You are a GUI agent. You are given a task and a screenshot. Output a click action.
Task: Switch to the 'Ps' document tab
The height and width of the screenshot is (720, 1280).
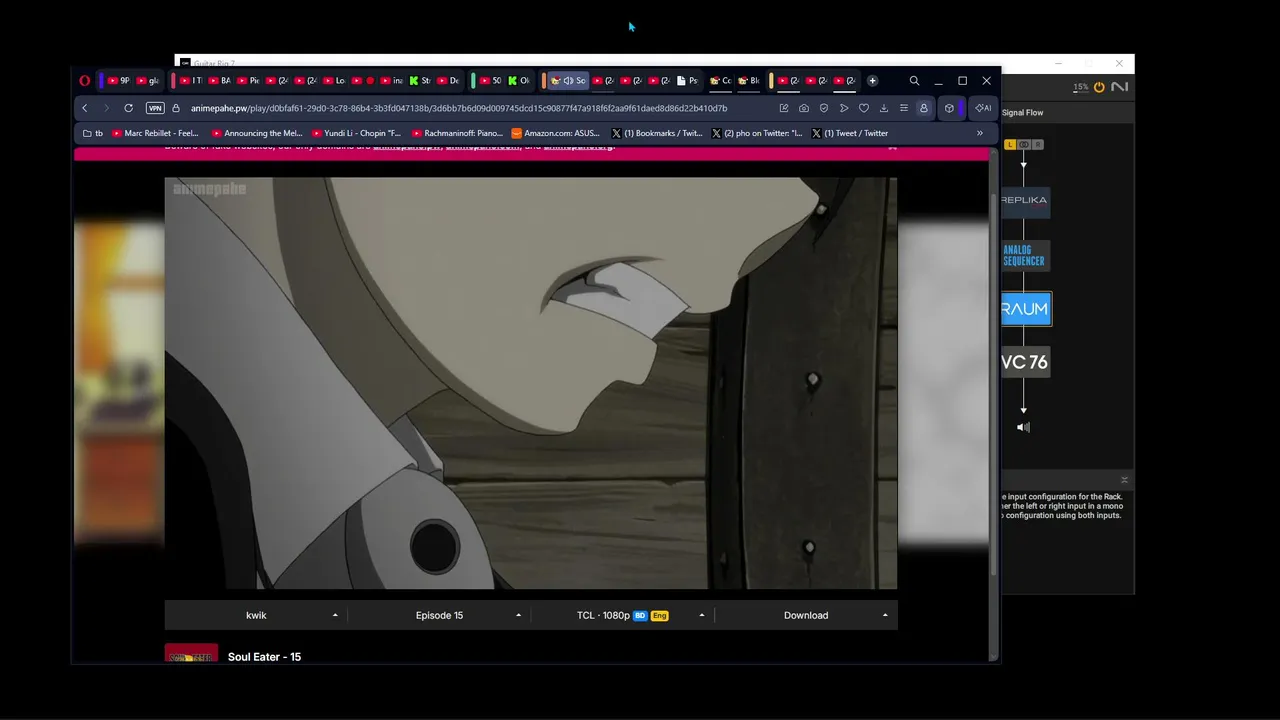[x=687, y=81]
